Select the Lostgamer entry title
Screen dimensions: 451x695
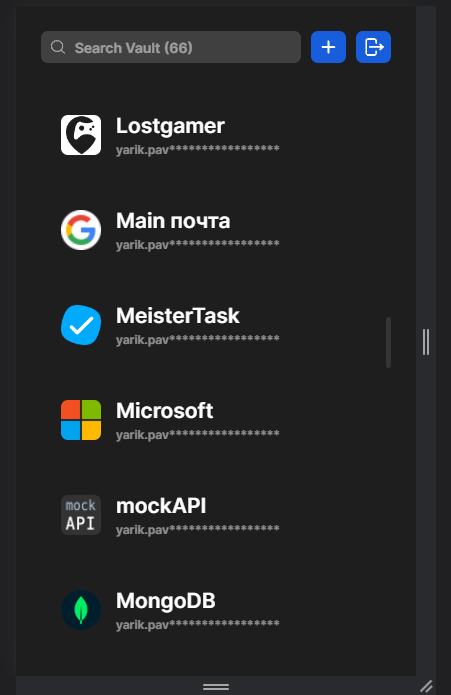[170, 126]
